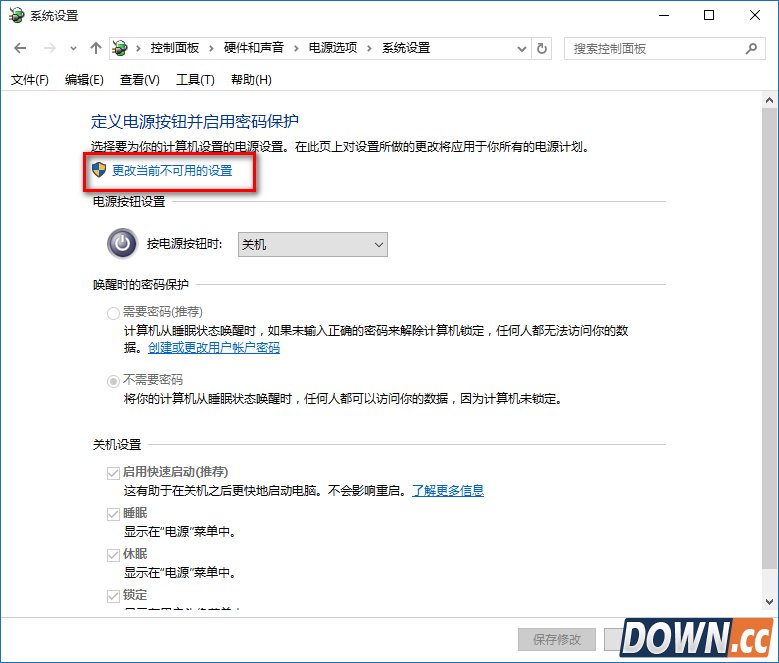Click the control panel icon in the address bar

[x=120, y=48]
